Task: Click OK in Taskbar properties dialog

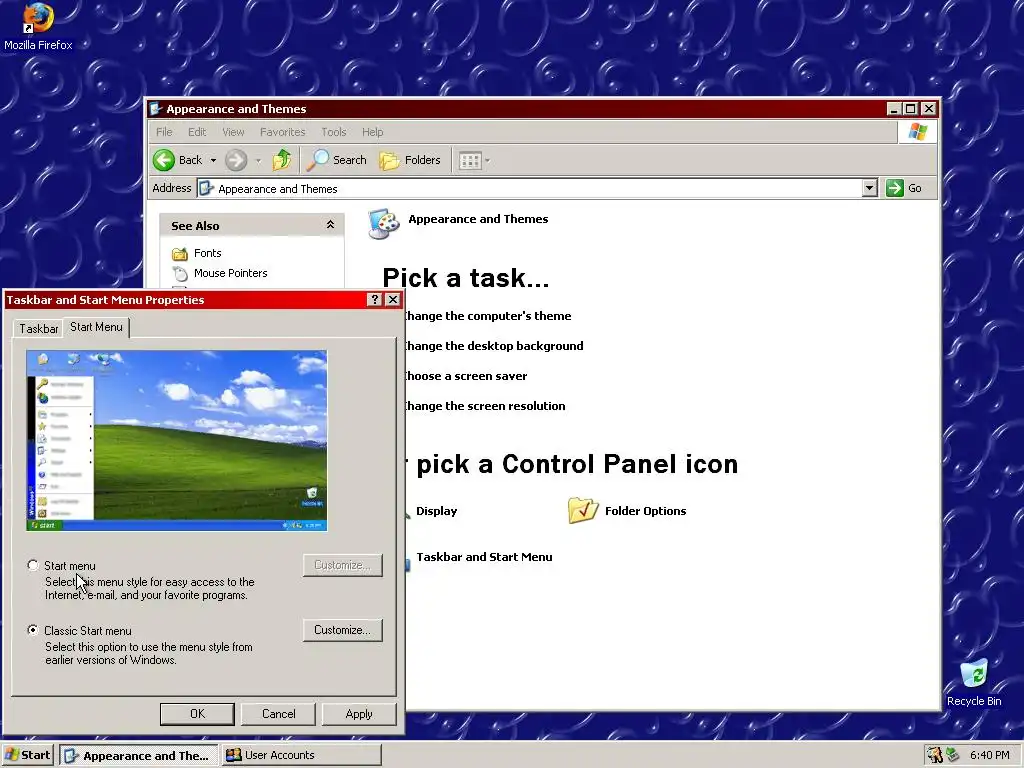Action: pos(197,714)
